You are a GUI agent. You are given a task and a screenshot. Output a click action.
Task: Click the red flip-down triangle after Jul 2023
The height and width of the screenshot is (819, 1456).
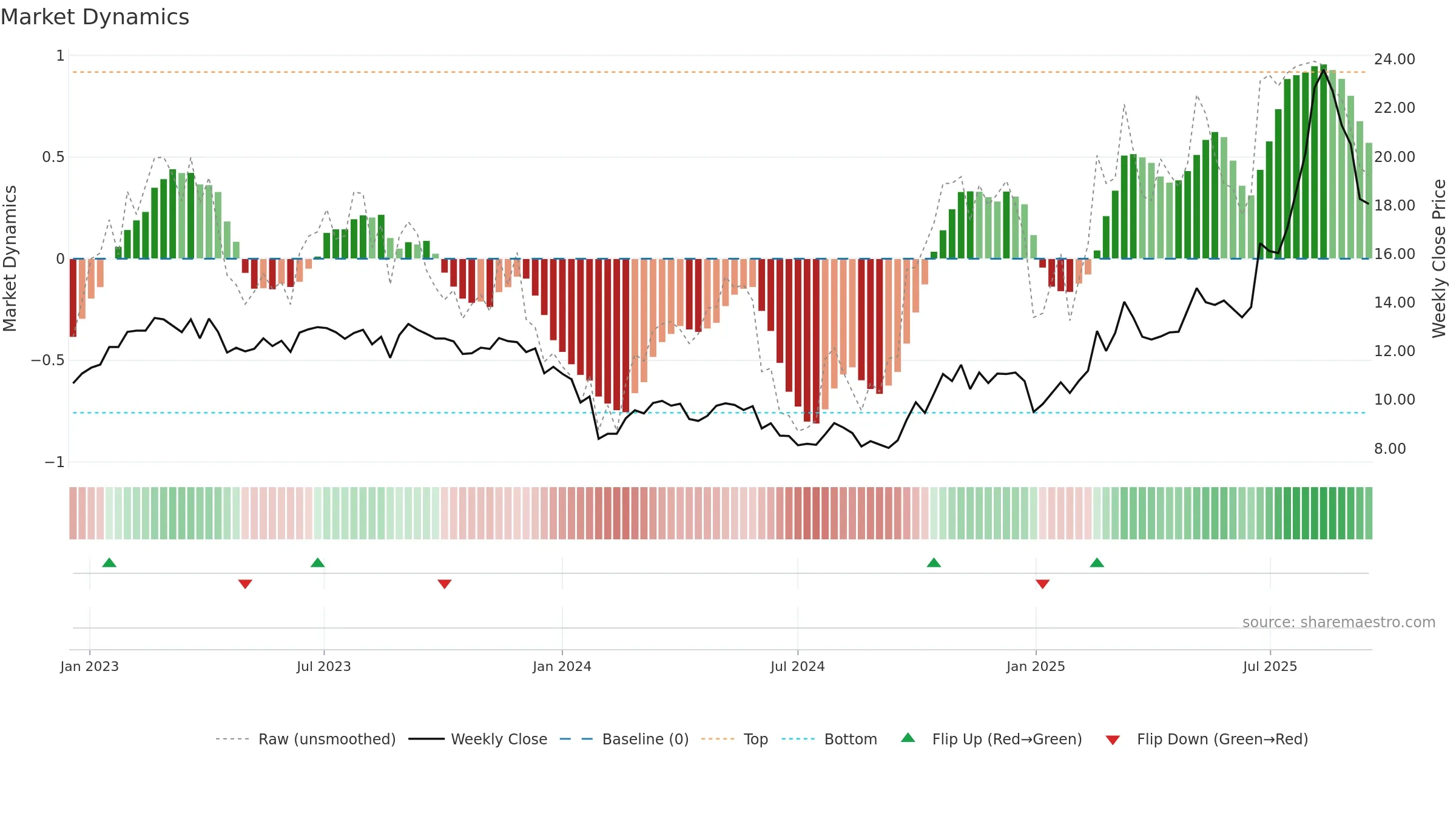pyautogui.click(x=445, y=584)
